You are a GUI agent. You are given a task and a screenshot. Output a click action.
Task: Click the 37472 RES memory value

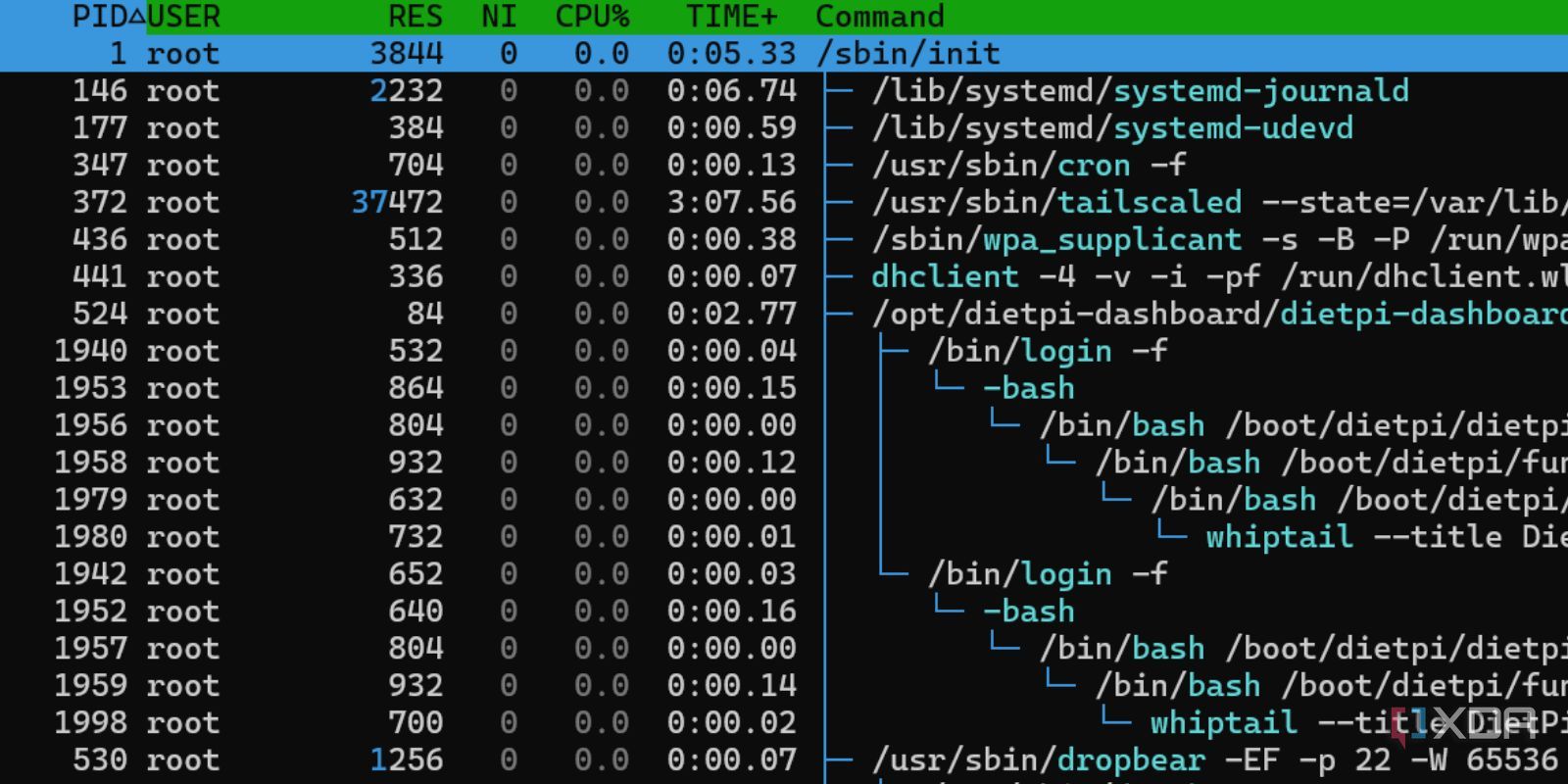(397, 203)
